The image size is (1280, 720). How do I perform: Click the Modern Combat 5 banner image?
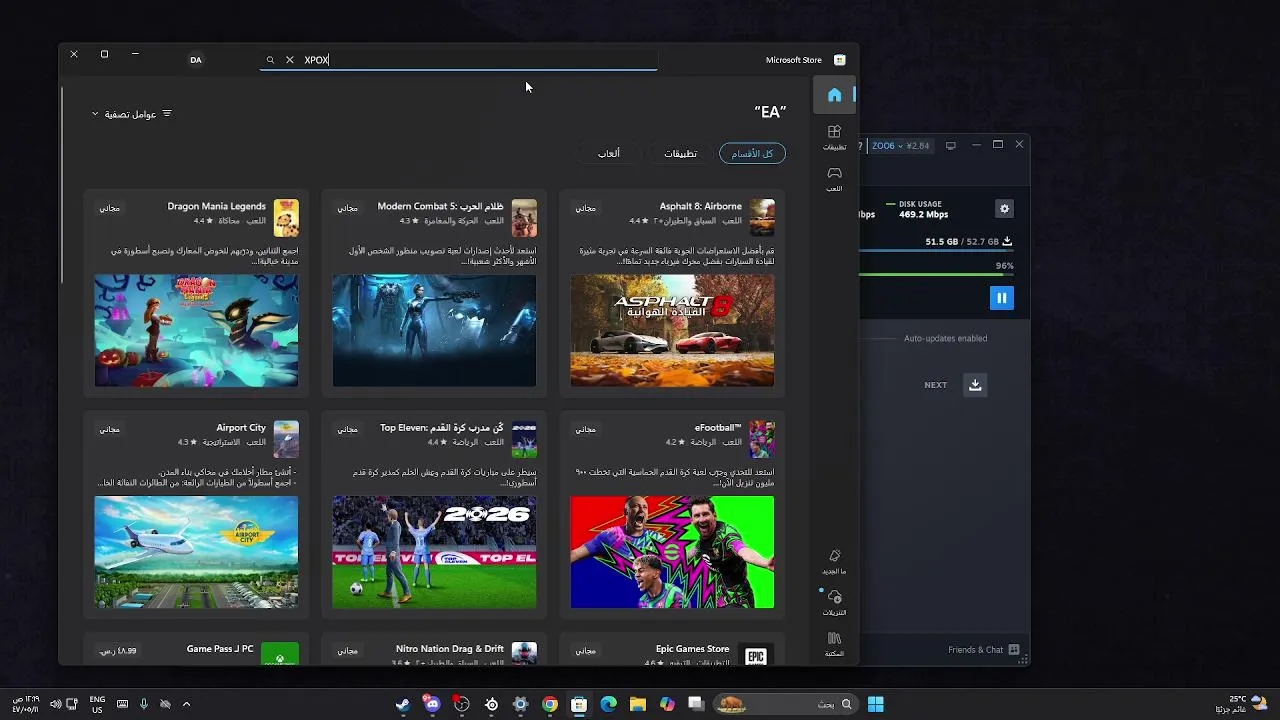434,331
